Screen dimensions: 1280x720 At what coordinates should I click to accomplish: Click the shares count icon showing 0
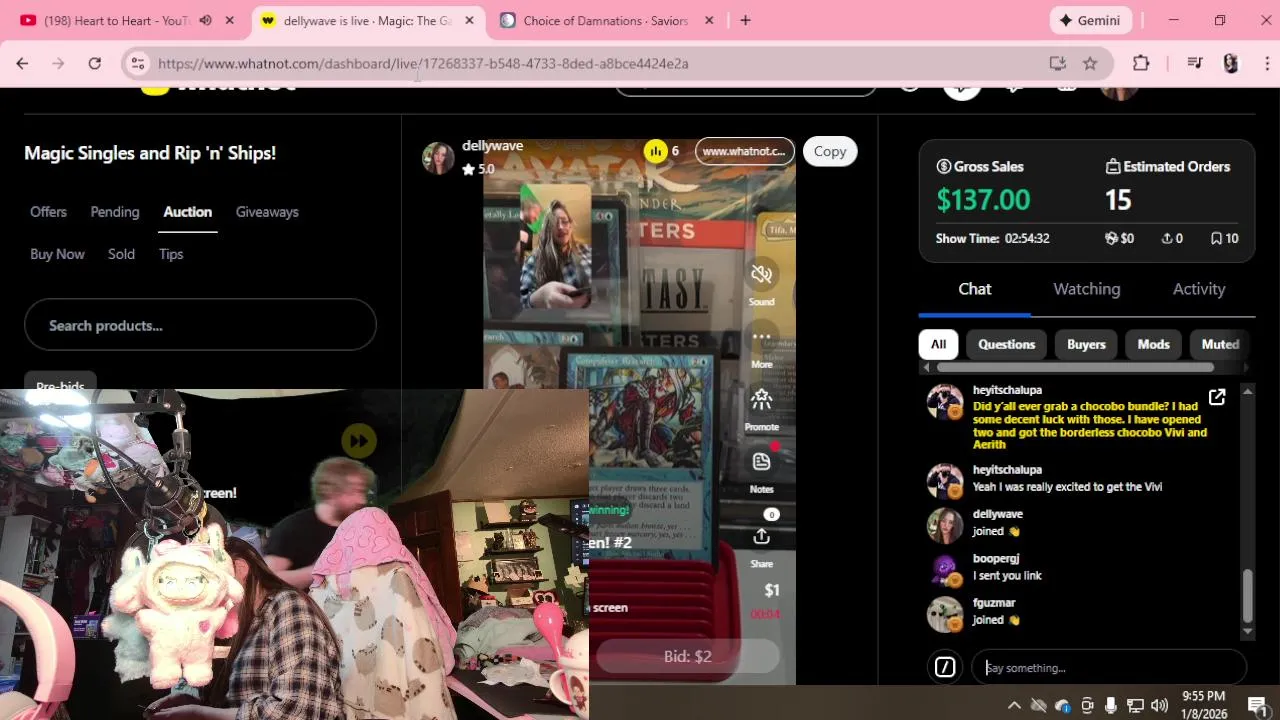tap(1166, 238)
